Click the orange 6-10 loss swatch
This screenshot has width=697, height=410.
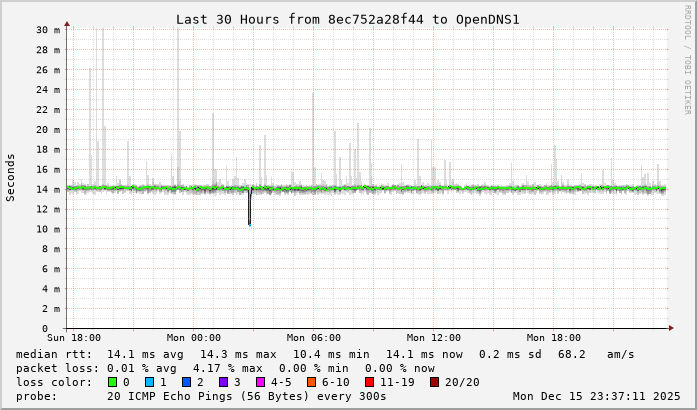click(311, 382)
